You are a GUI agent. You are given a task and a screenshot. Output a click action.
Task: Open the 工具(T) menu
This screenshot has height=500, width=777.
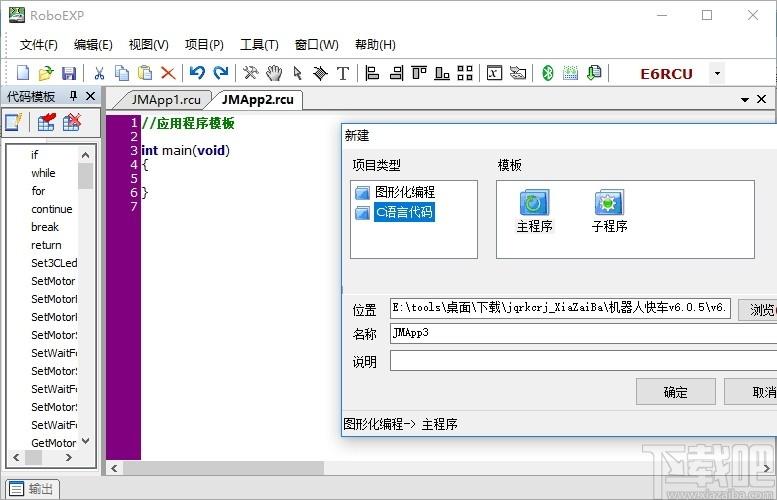(259, 45)
